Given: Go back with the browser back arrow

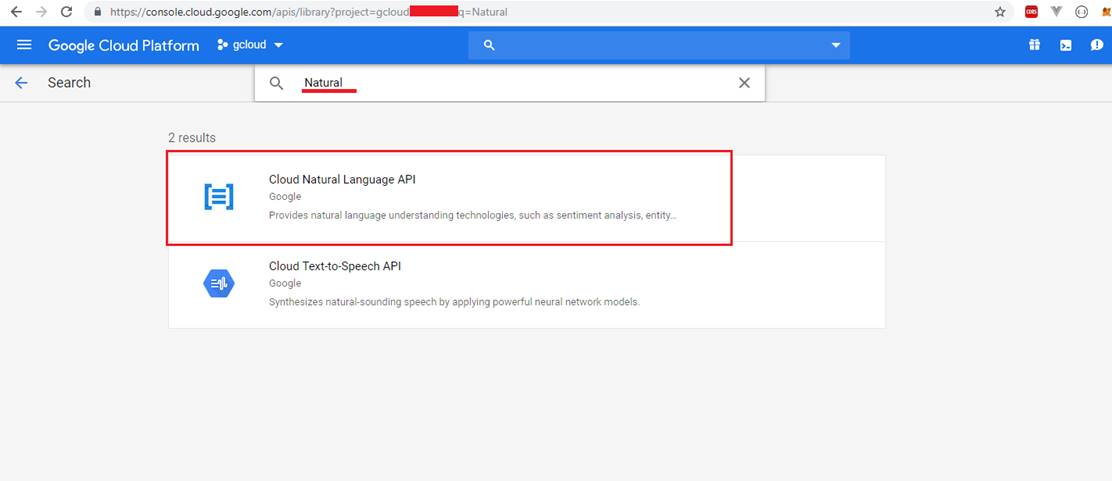Looking at the screenshot, I should coord(16,12).
